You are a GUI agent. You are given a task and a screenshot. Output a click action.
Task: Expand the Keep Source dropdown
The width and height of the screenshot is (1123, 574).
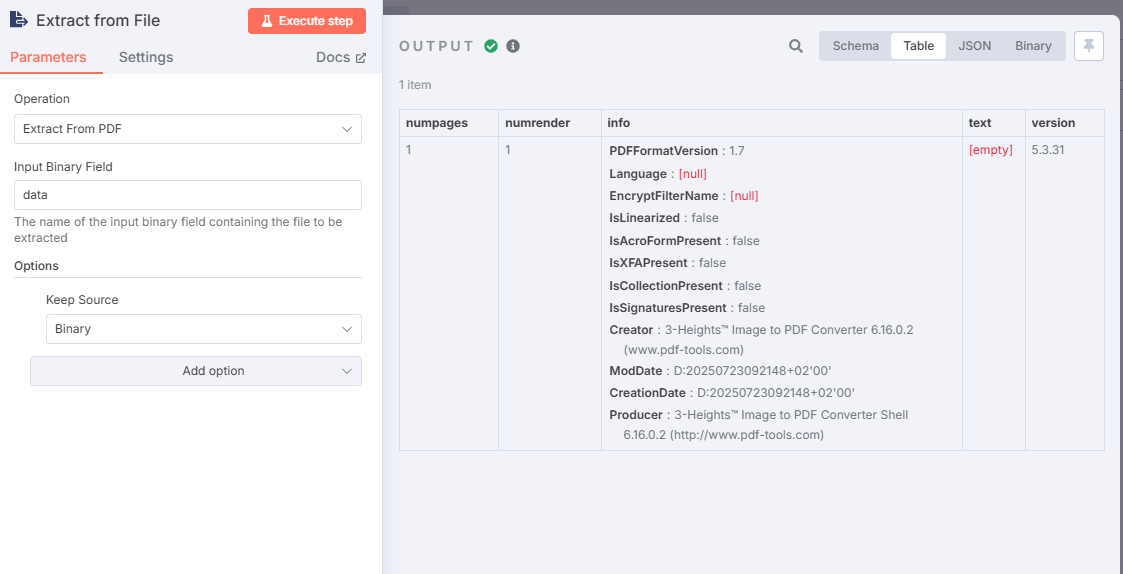pos(204,329)
